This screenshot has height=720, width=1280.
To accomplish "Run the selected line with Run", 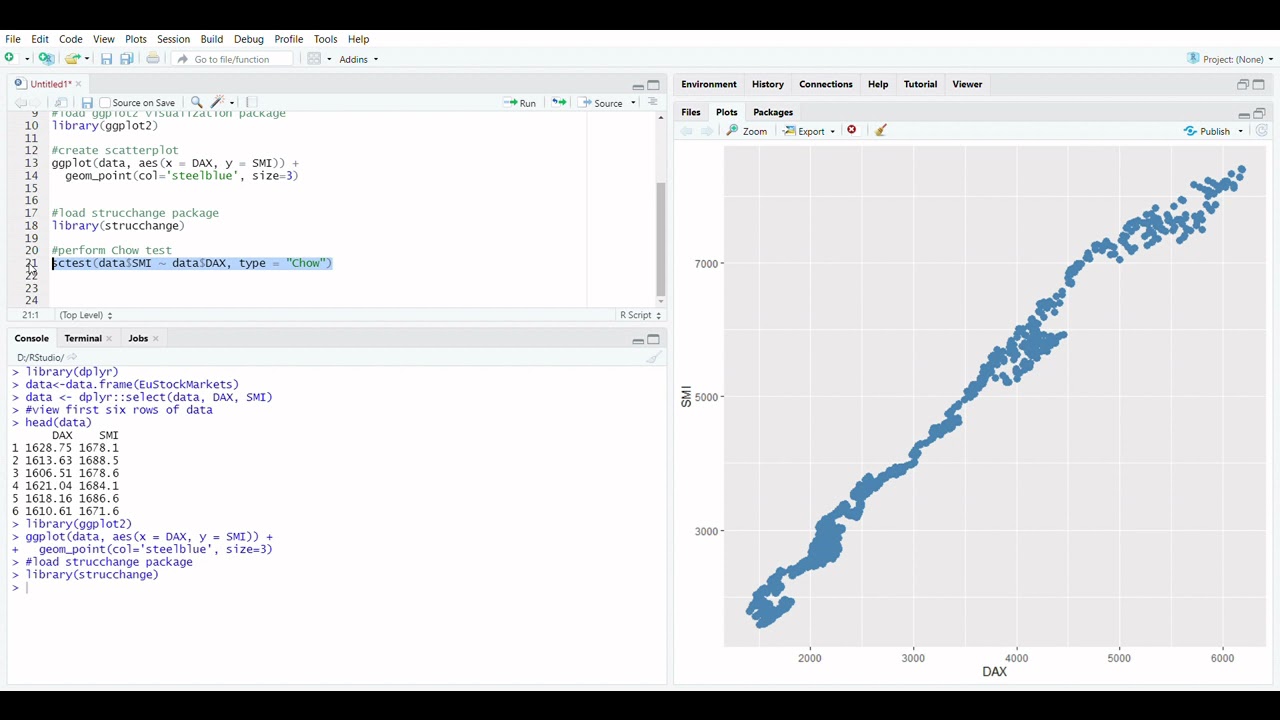I will [x=520, y=103].
